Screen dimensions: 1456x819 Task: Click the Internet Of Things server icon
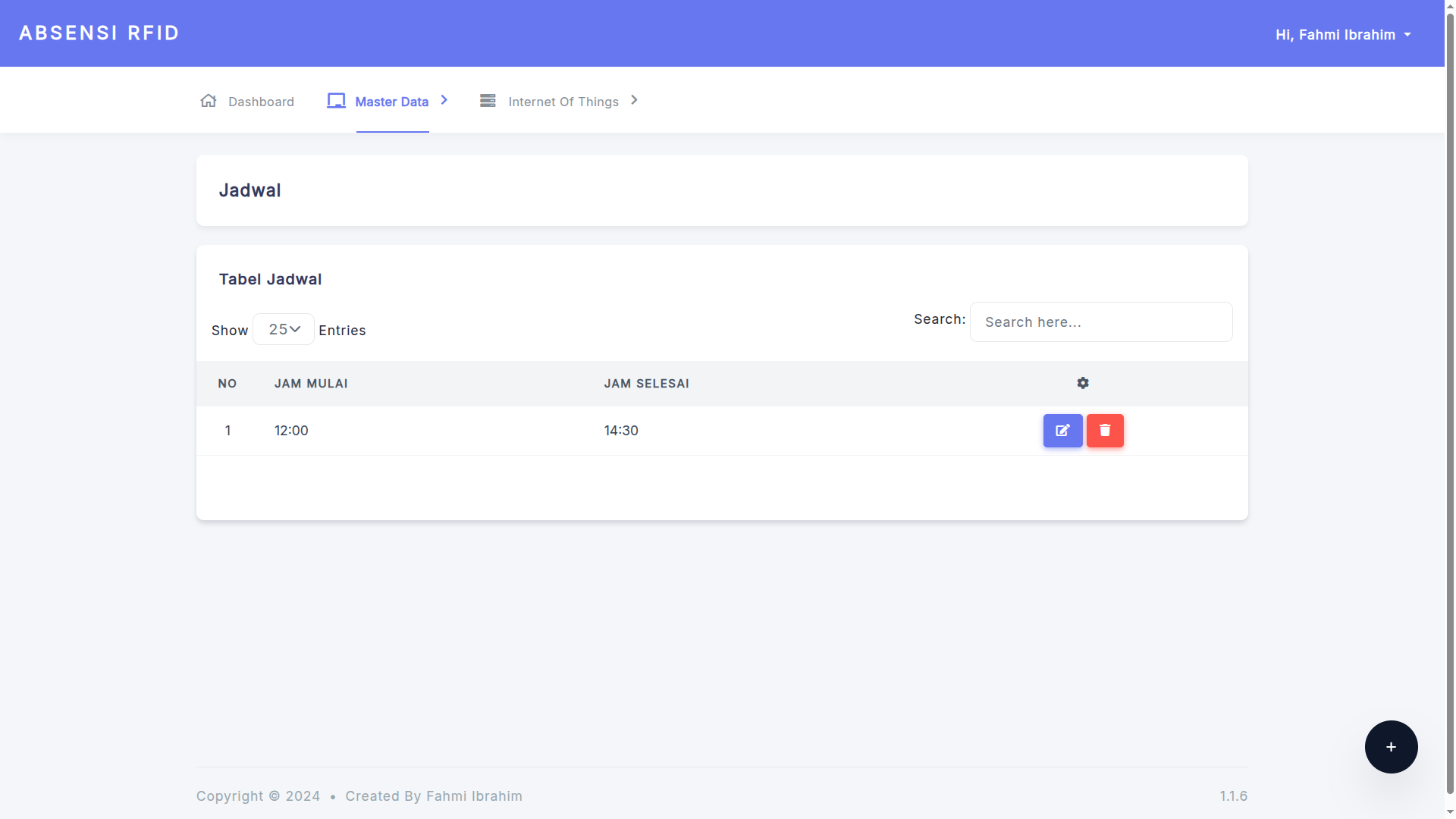click(x=488, y=101)
